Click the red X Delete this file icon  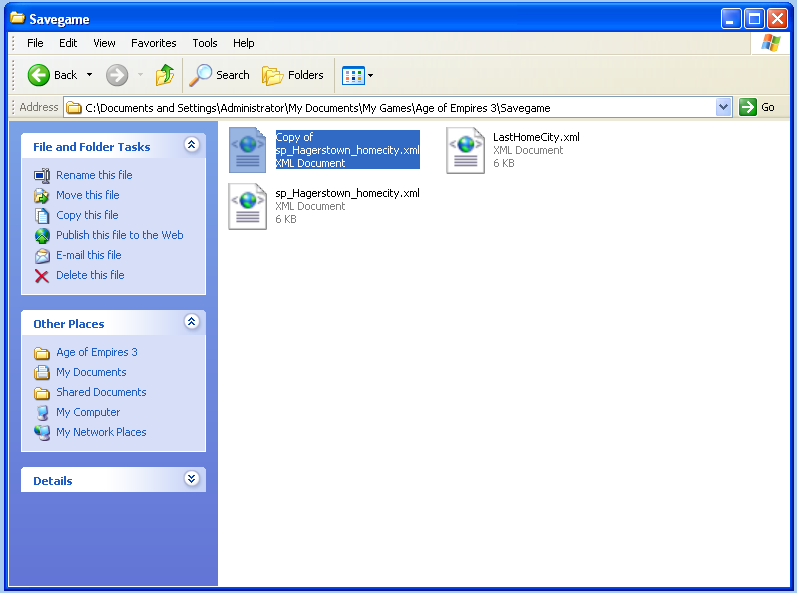(42, 276)
